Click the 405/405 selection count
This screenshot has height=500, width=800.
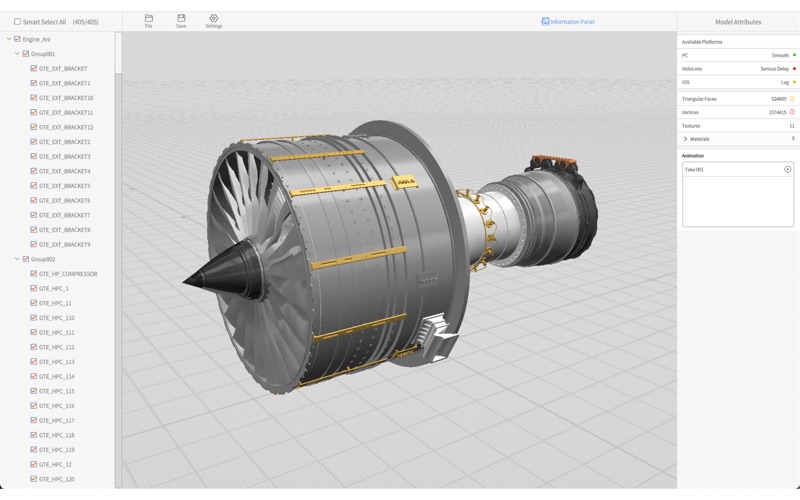coord(86,22)
